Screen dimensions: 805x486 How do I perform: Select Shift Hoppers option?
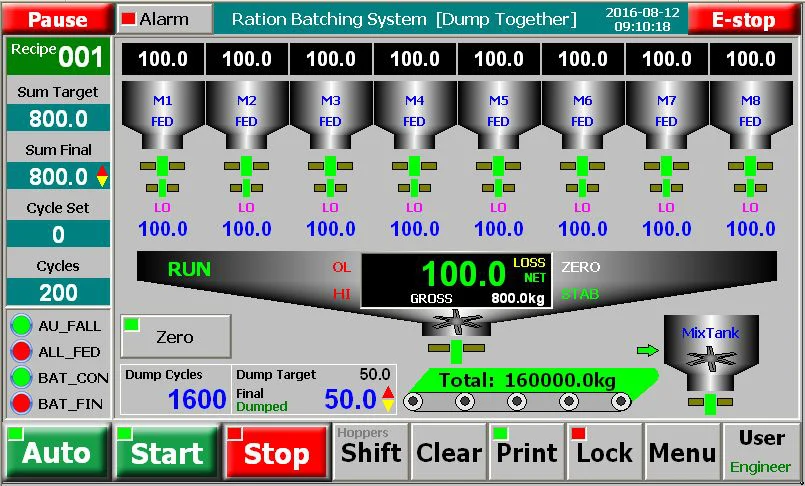(370, 453)
